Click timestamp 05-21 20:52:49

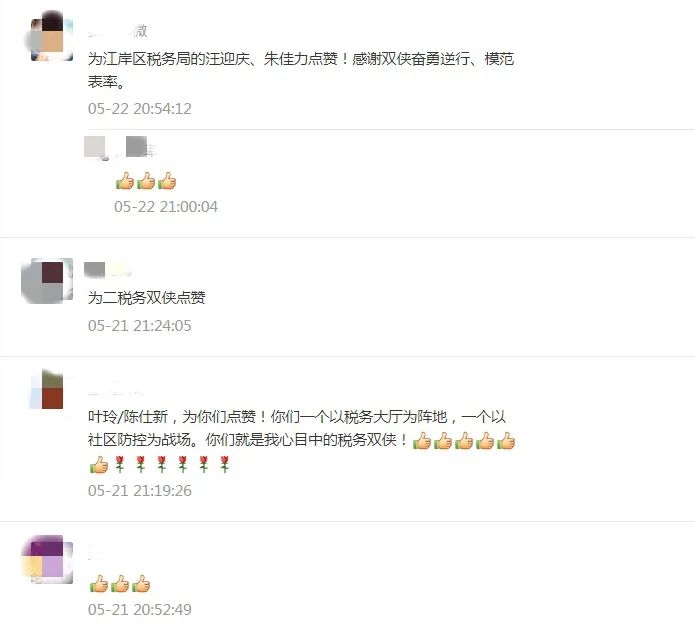coord(140,609)
